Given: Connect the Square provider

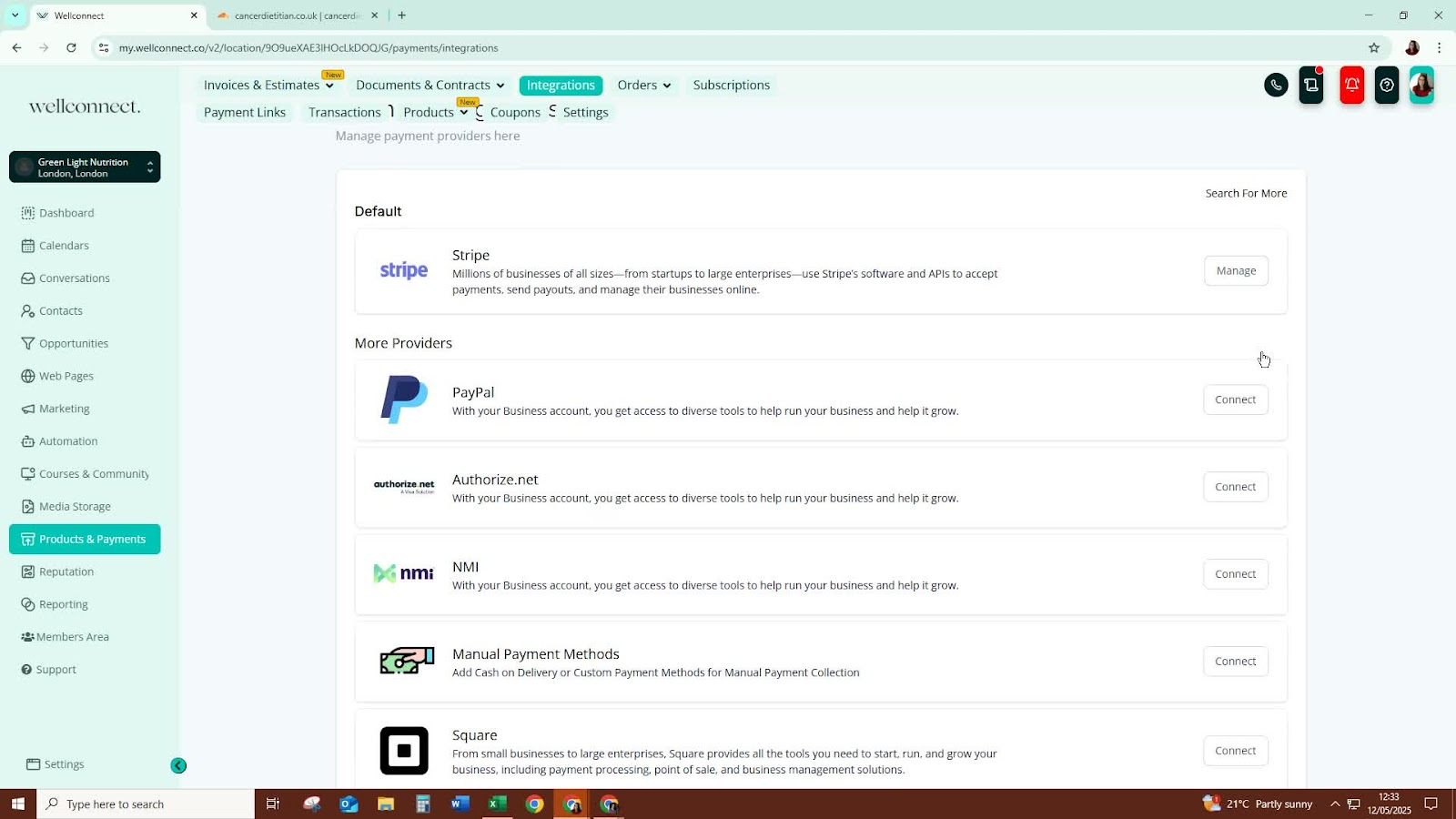Looking at the screenshot, I should click(1235, 751).
